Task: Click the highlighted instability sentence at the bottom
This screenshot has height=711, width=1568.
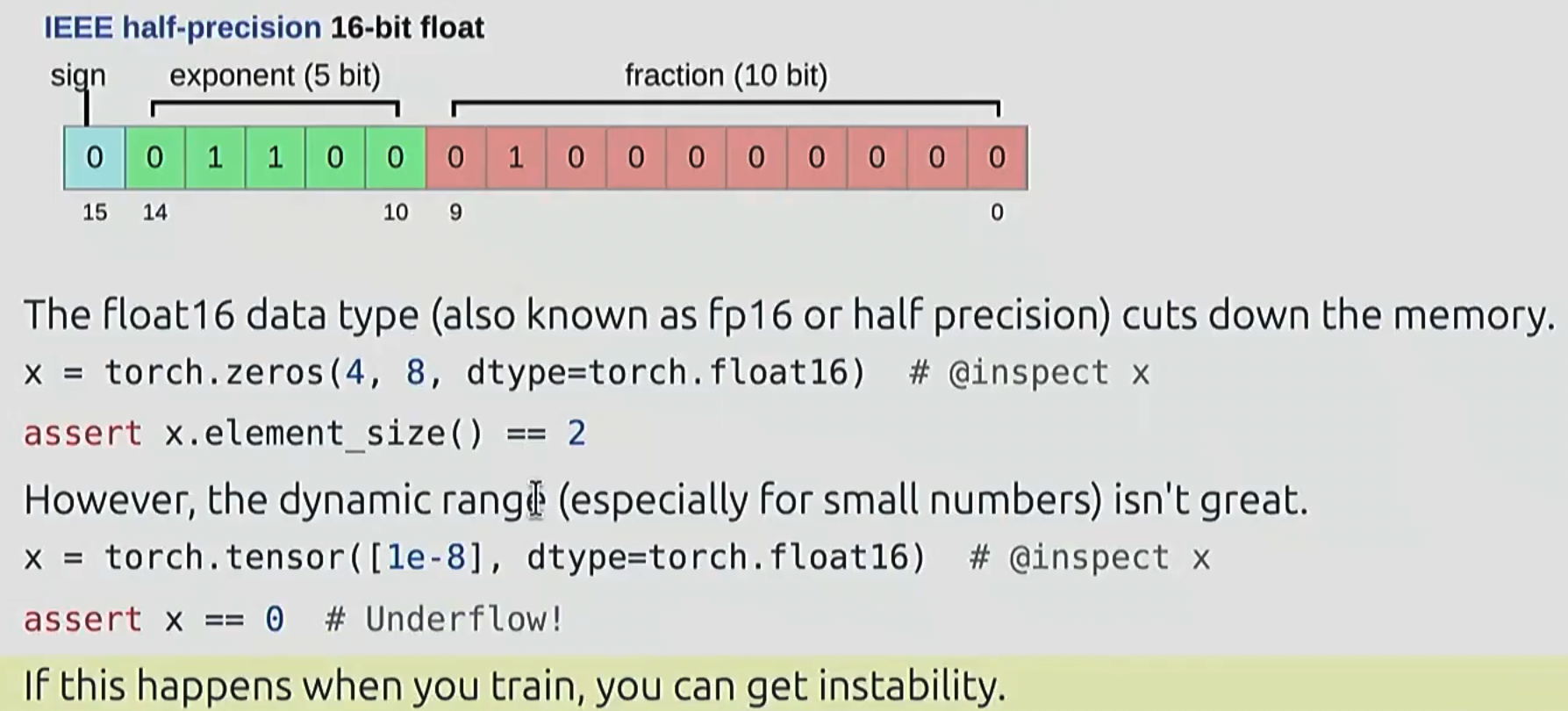Action: 514,686
